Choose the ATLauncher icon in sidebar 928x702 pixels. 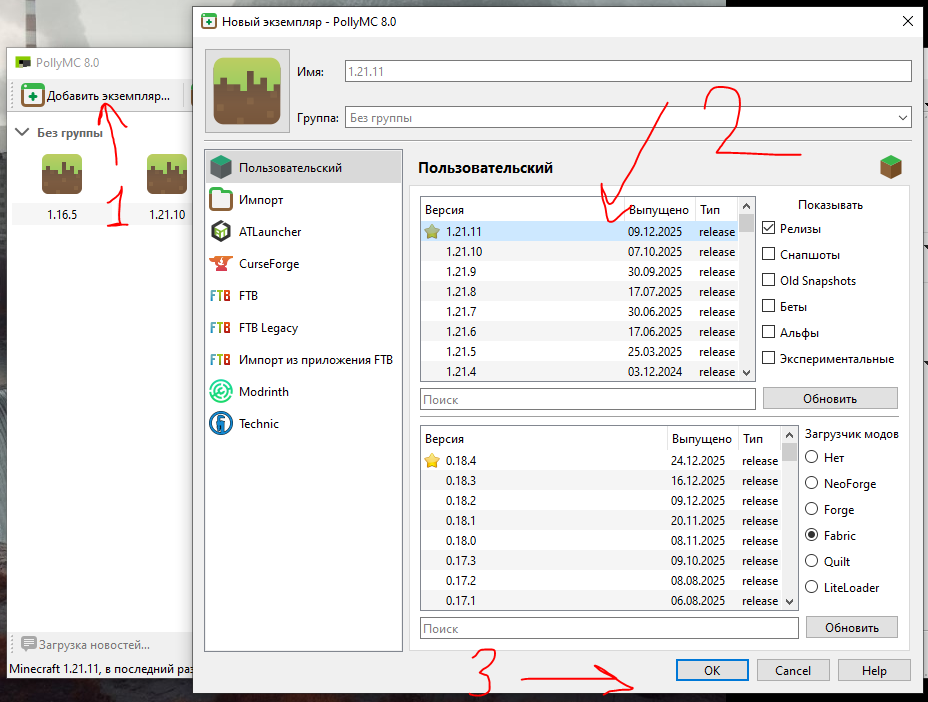[x=221, y=231]
